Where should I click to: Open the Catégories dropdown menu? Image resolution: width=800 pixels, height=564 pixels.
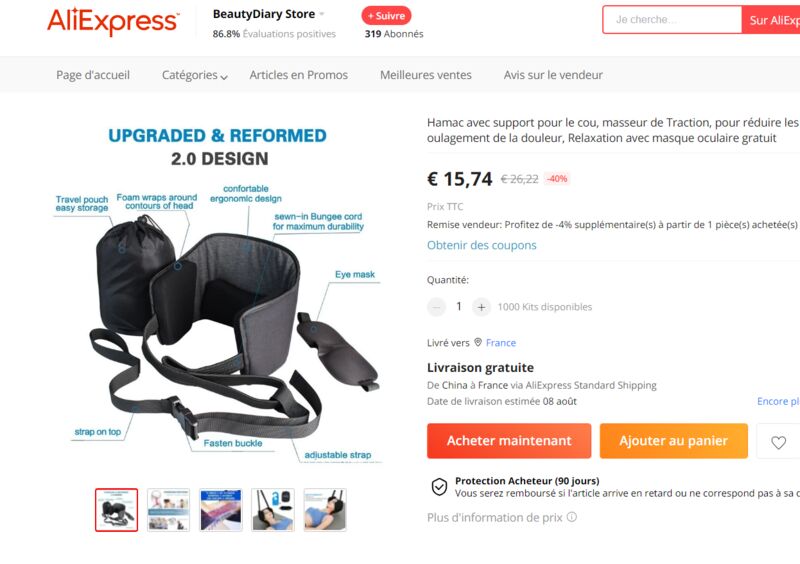194,75
